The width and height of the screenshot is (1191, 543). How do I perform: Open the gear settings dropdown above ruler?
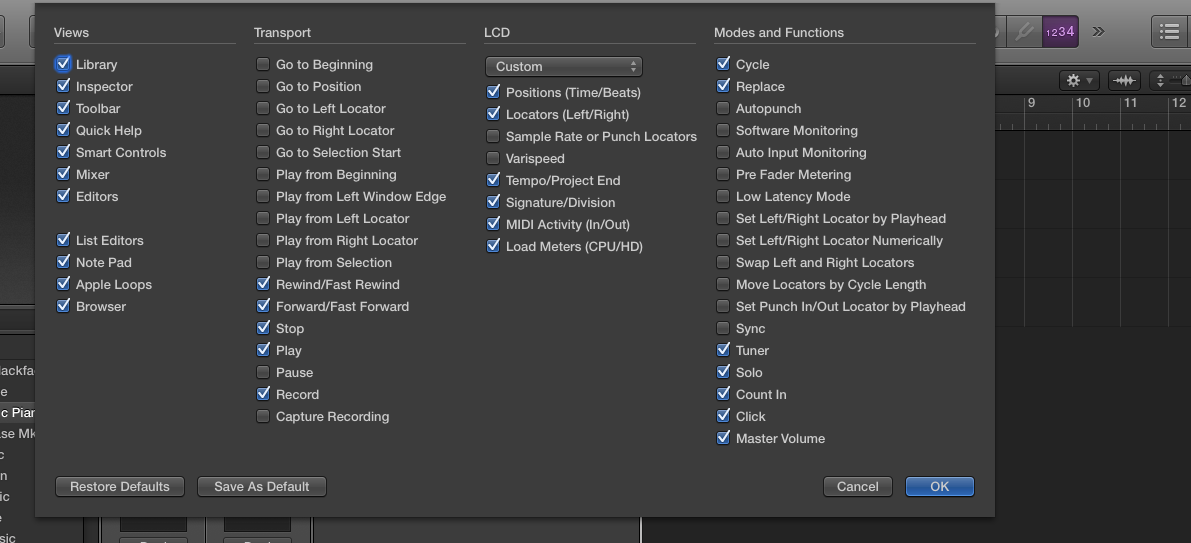[x=1079, y=80]
